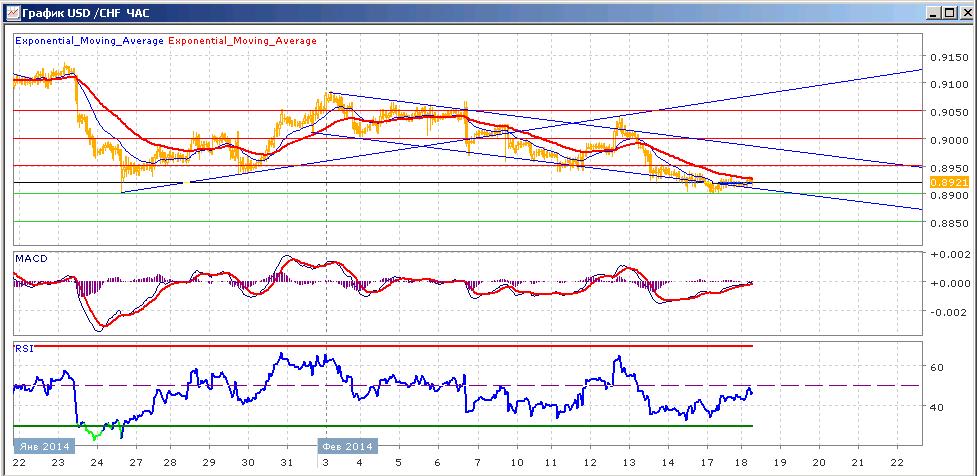Screen dimensions: 977x476
Task: Maximize the USD/CHF chart window
Action: [948, 12]
